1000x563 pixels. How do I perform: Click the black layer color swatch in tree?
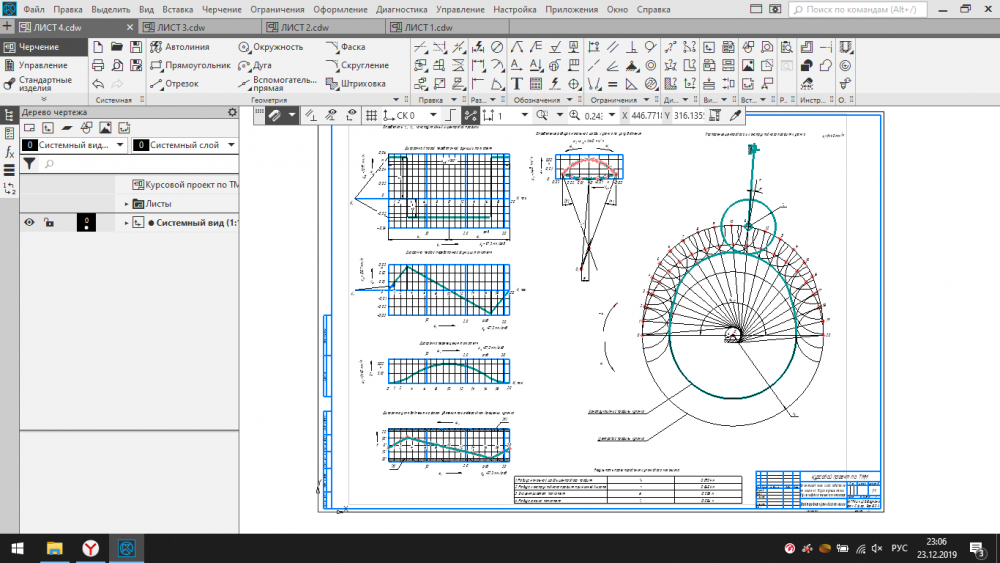point(87,222)
